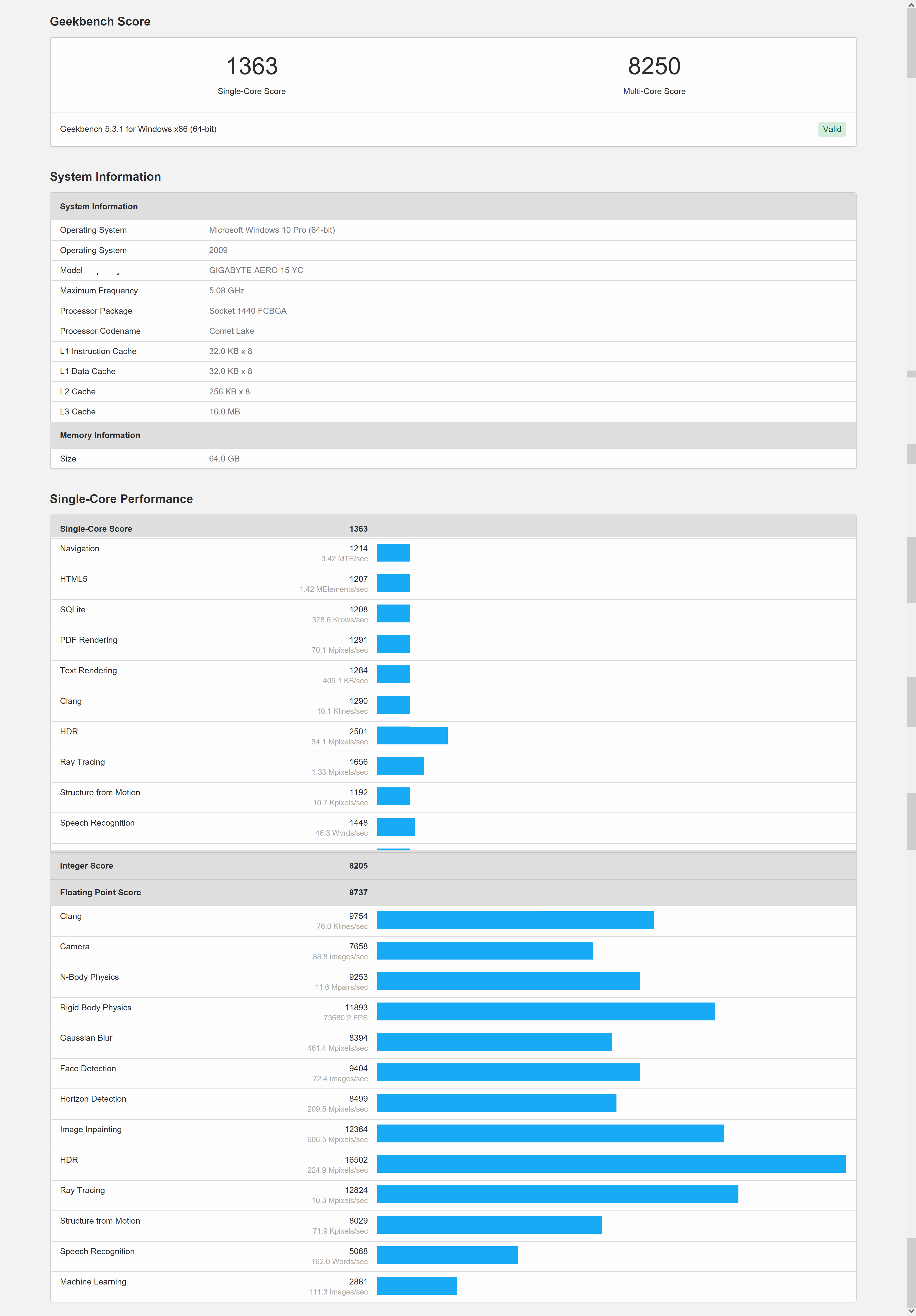Click Structure from Motion score 8029

(359, 1221)
